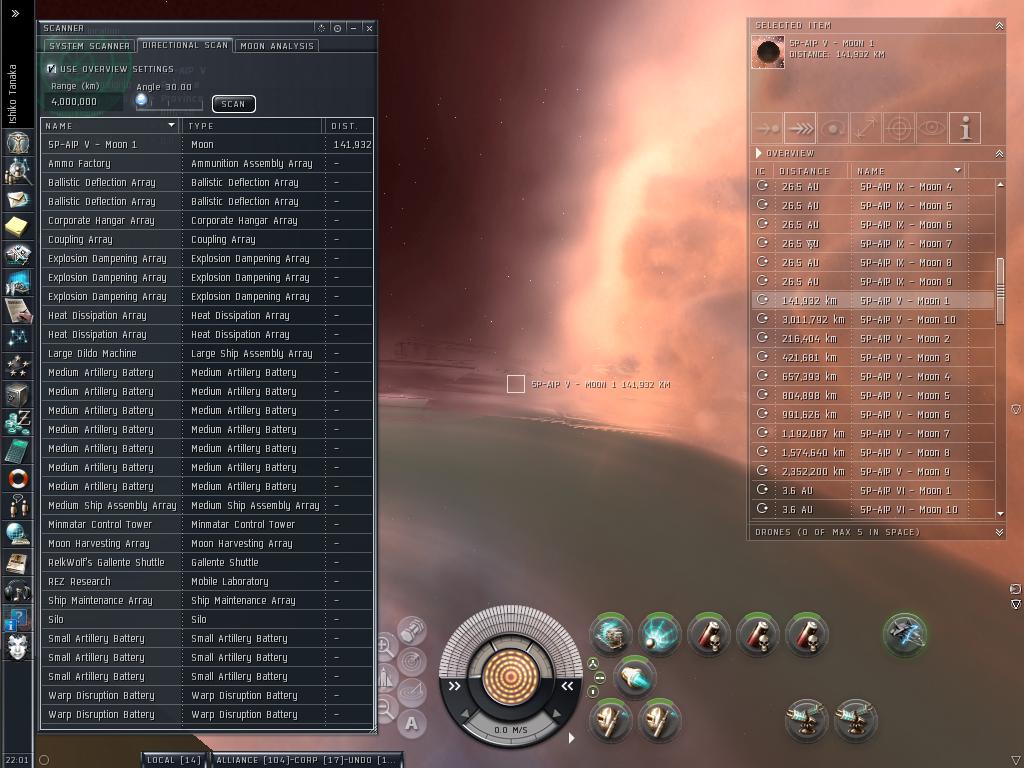Toggle Use Overview Settings checkbox

tap(52, 69)
